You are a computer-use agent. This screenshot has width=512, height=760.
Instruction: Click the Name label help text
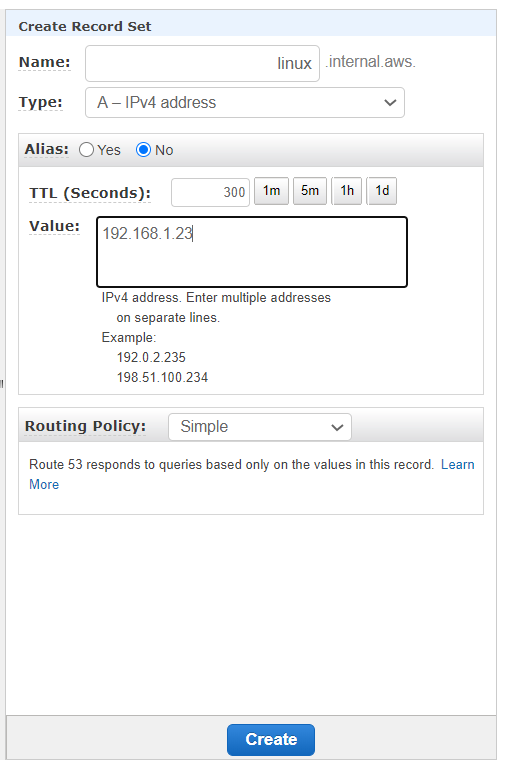tap(44, 63)
